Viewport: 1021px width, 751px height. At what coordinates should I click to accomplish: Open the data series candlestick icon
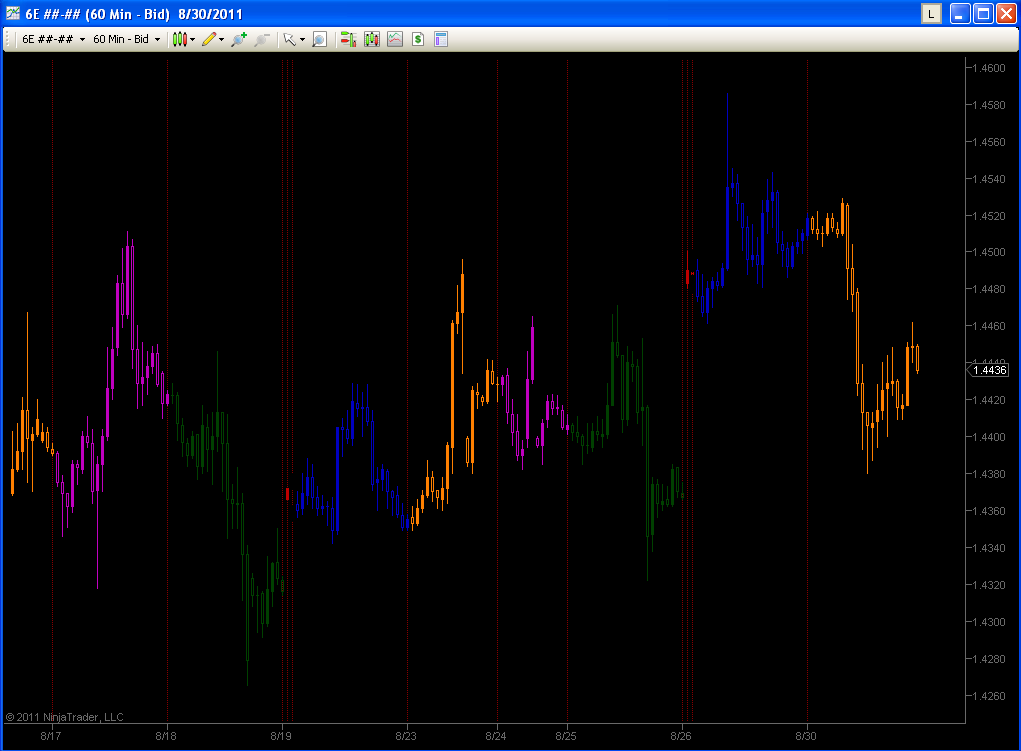tap(372, 39)
